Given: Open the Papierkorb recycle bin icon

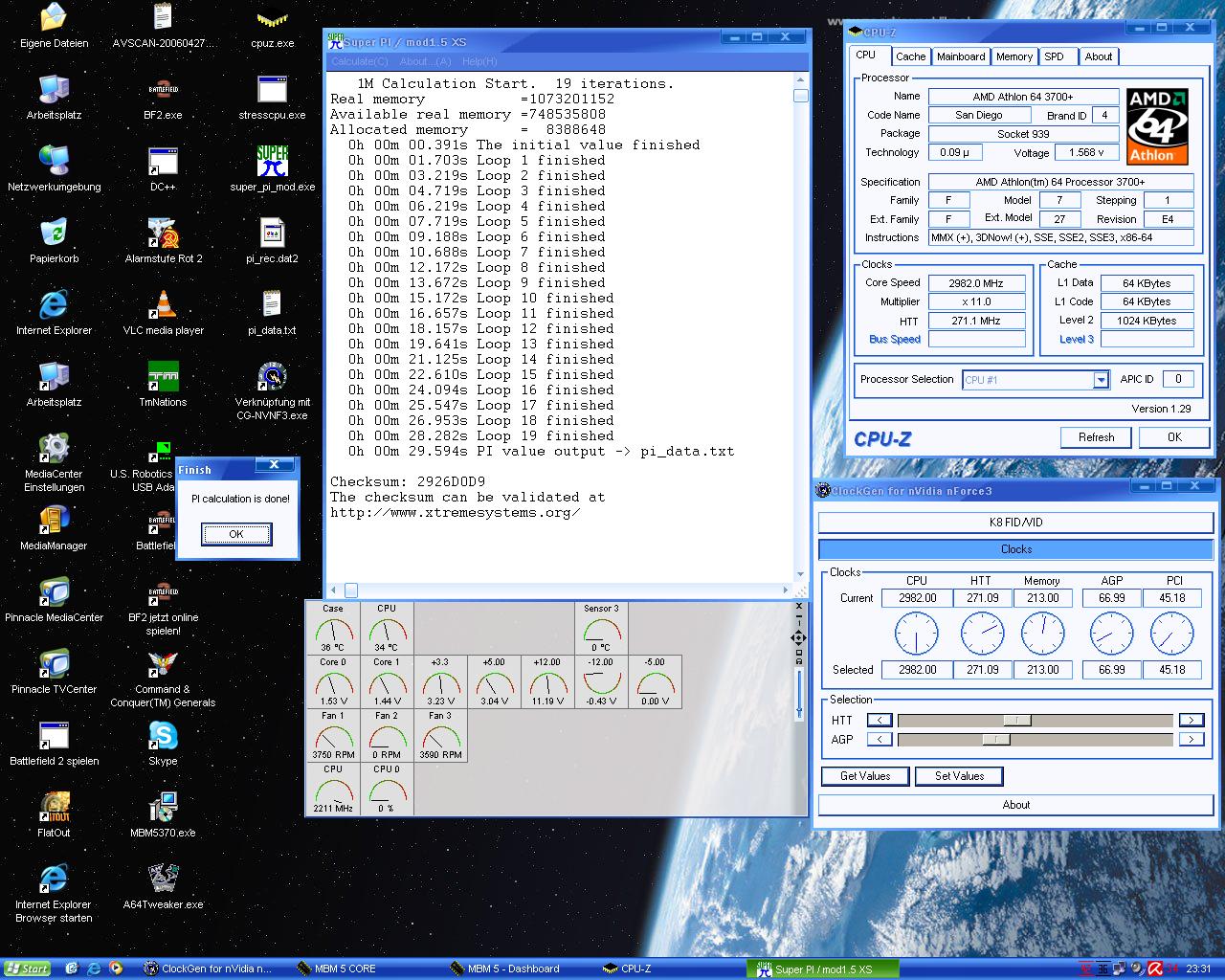Looking at the screenshot, I should tap(54, 242).
